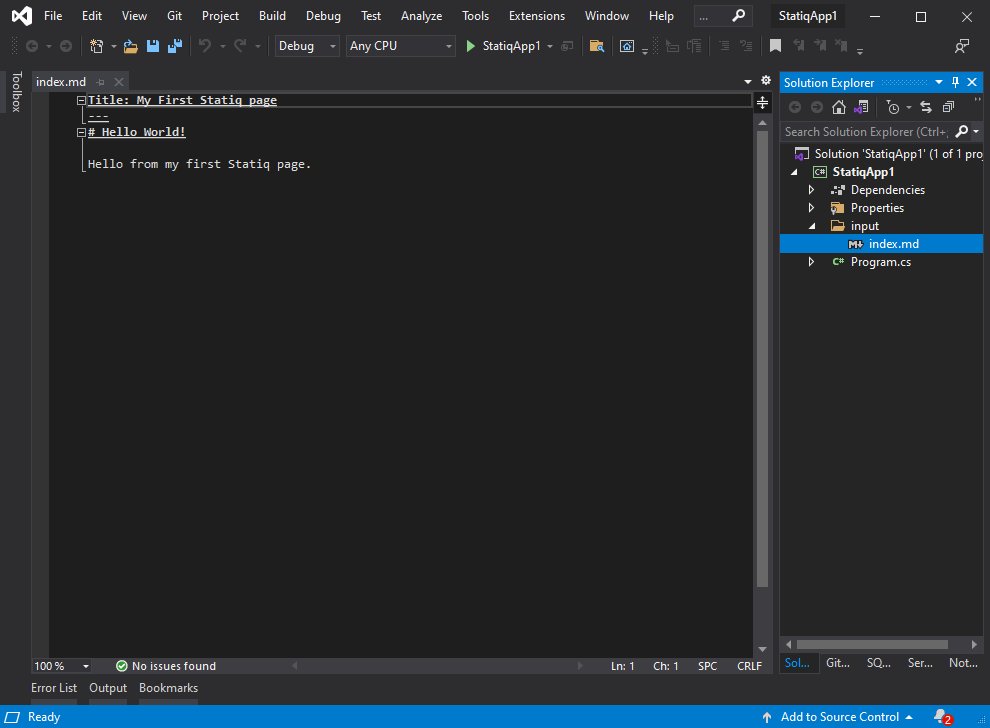The height and width of the screenshot is (728, 990).
Task: Click Add to Source Control button
Action: (838, 717)
